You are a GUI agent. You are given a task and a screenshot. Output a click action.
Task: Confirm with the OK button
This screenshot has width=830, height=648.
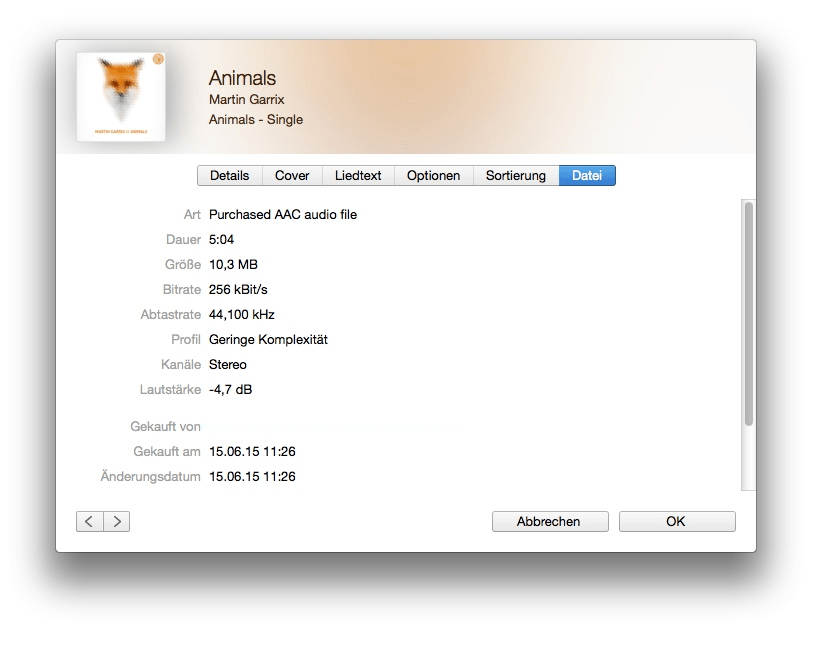pos(677,521)
